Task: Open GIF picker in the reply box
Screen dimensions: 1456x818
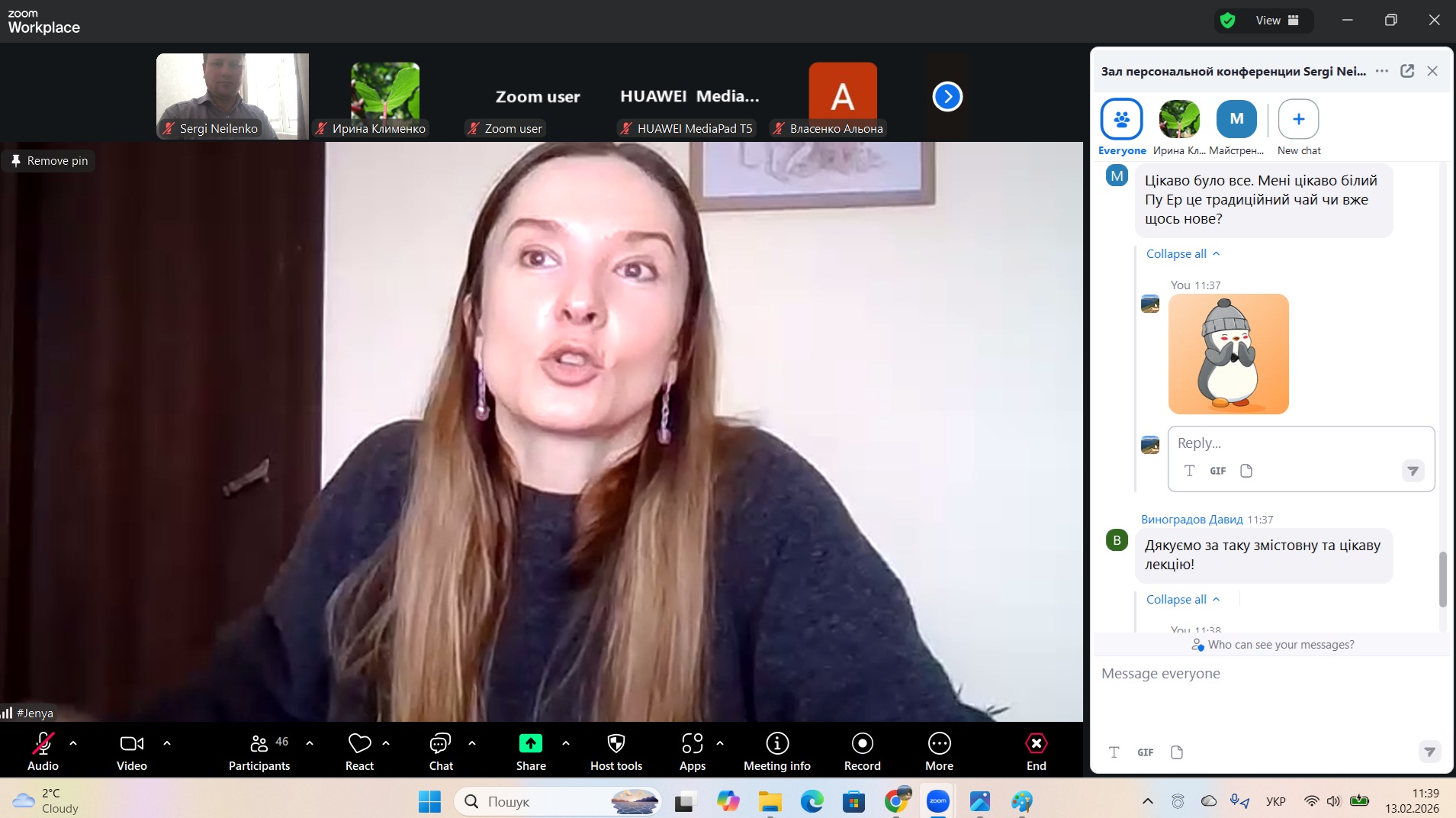Action: (x=1218, y=471)
